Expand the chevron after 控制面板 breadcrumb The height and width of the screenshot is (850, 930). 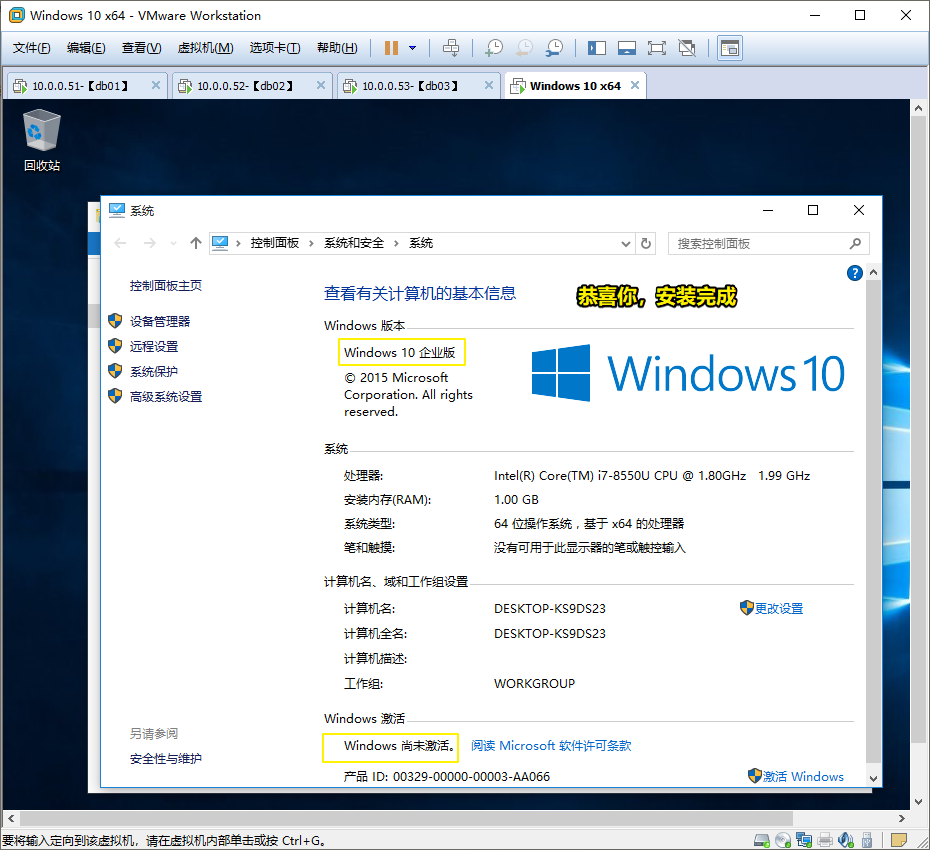(311, 244)
